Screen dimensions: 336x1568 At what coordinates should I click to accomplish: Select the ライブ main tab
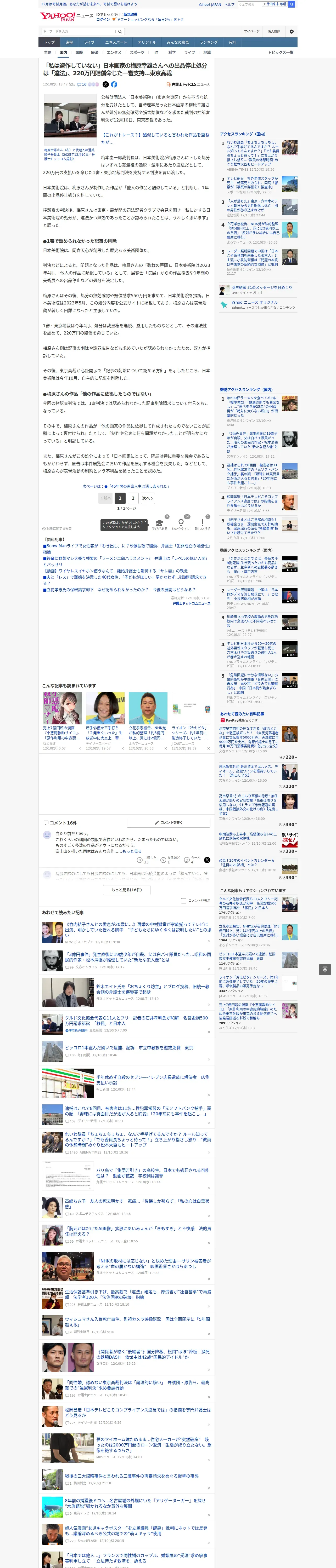point(89,43)
